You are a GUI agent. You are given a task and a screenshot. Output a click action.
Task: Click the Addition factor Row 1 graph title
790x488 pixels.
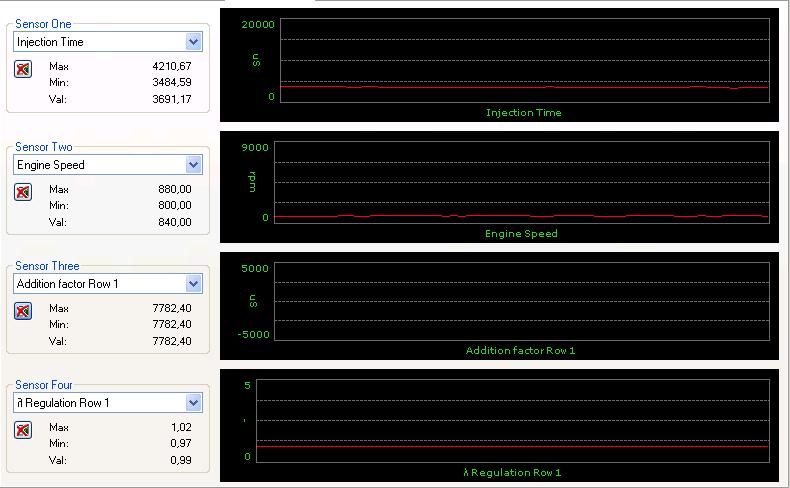(520, 351)
